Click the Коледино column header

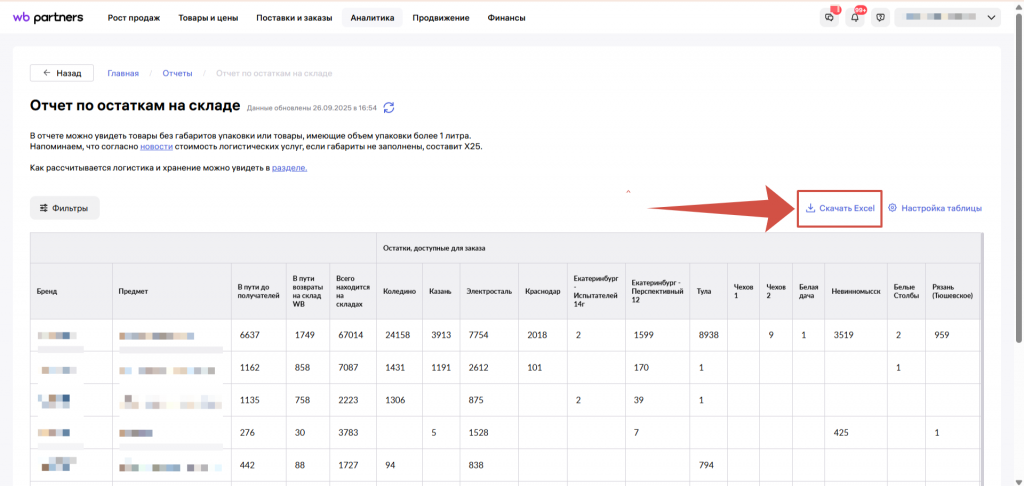[400, 291]
